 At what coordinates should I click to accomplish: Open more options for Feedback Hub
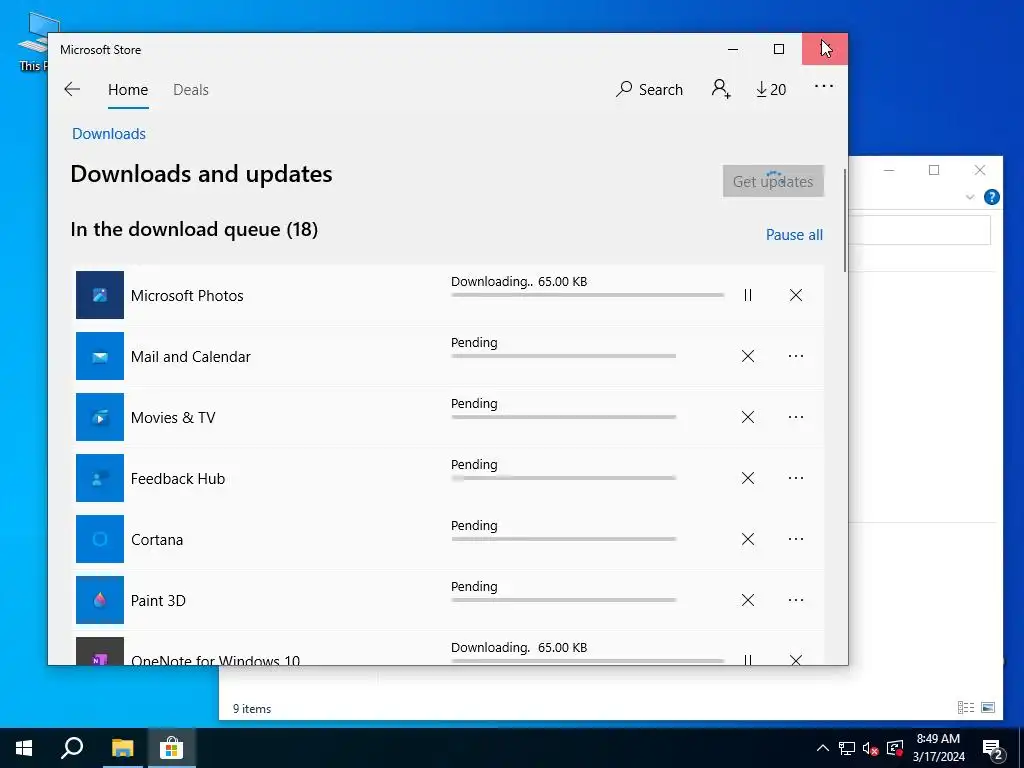click(x=795, y=478)
